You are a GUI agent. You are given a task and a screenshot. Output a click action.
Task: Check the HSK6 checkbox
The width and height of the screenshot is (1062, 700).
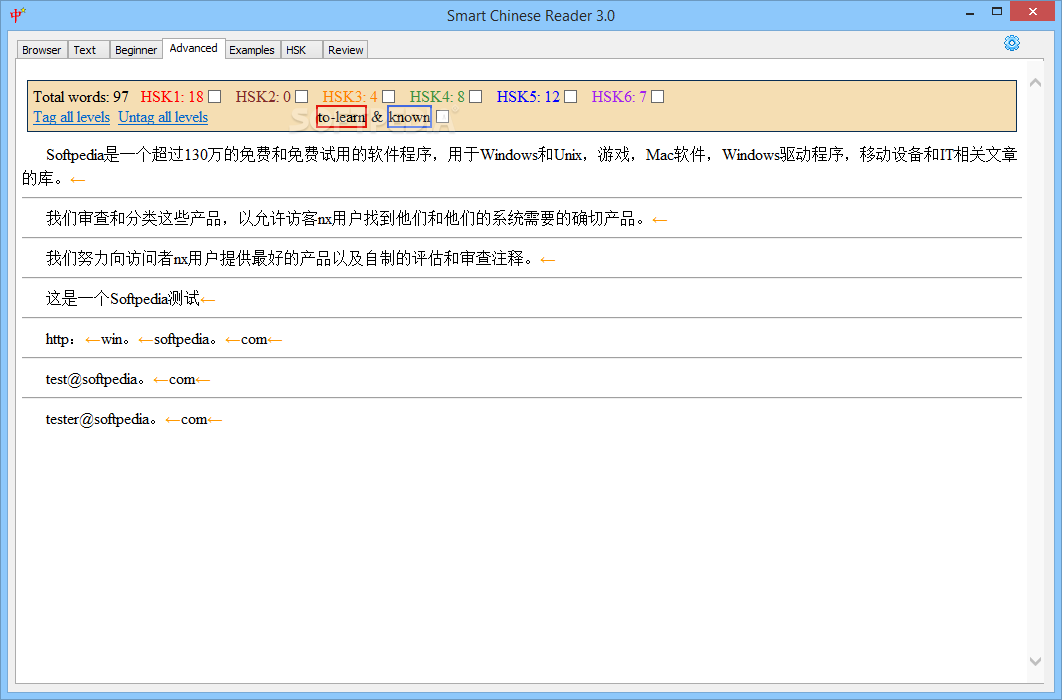(658, 97)
